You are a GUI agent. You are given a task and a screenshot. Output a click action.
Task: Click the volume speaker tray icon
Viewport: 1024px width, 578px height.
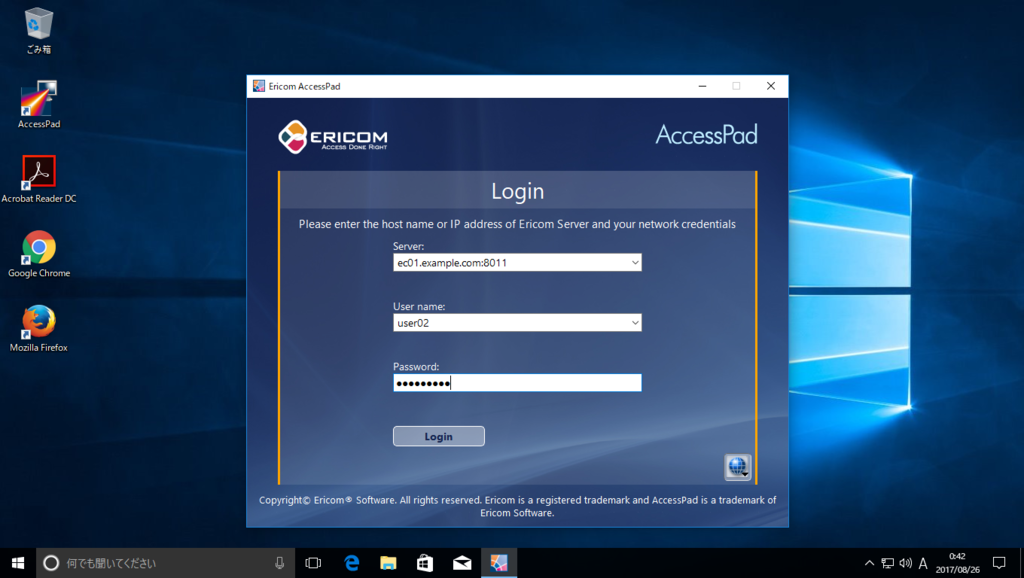pos(905,563)
